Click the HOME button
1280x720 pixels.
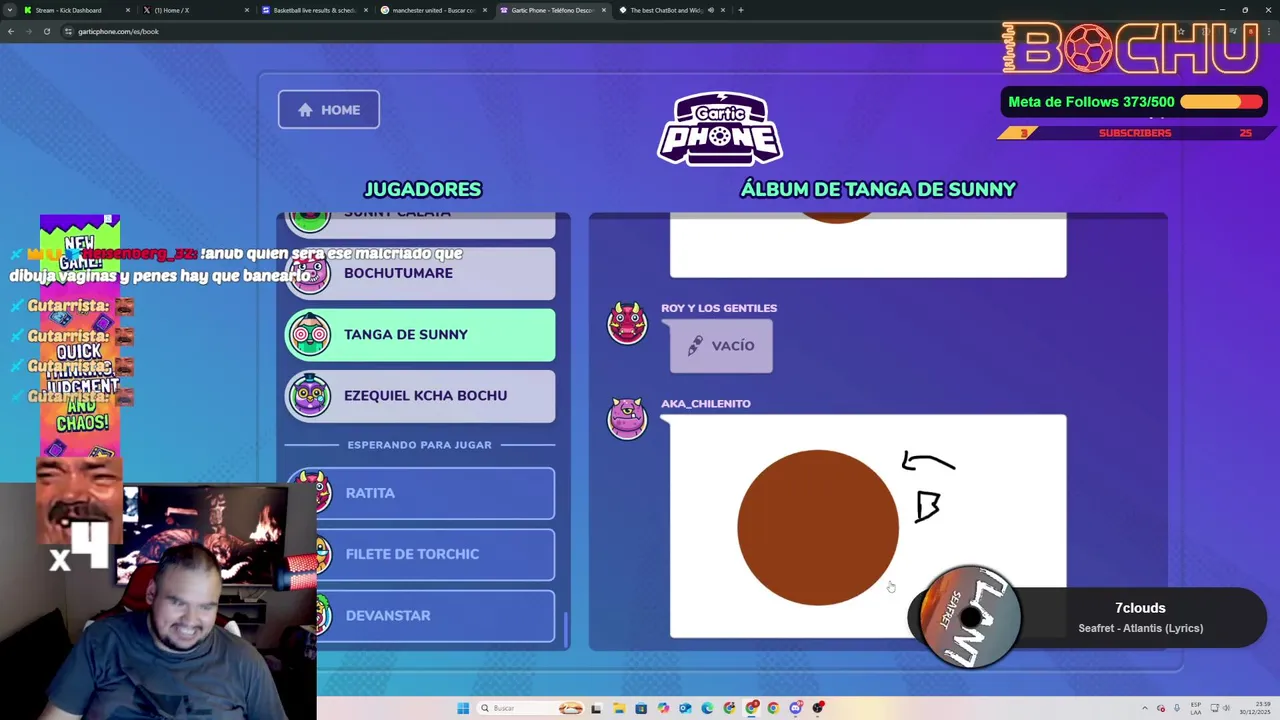click(x=328, y=109)
